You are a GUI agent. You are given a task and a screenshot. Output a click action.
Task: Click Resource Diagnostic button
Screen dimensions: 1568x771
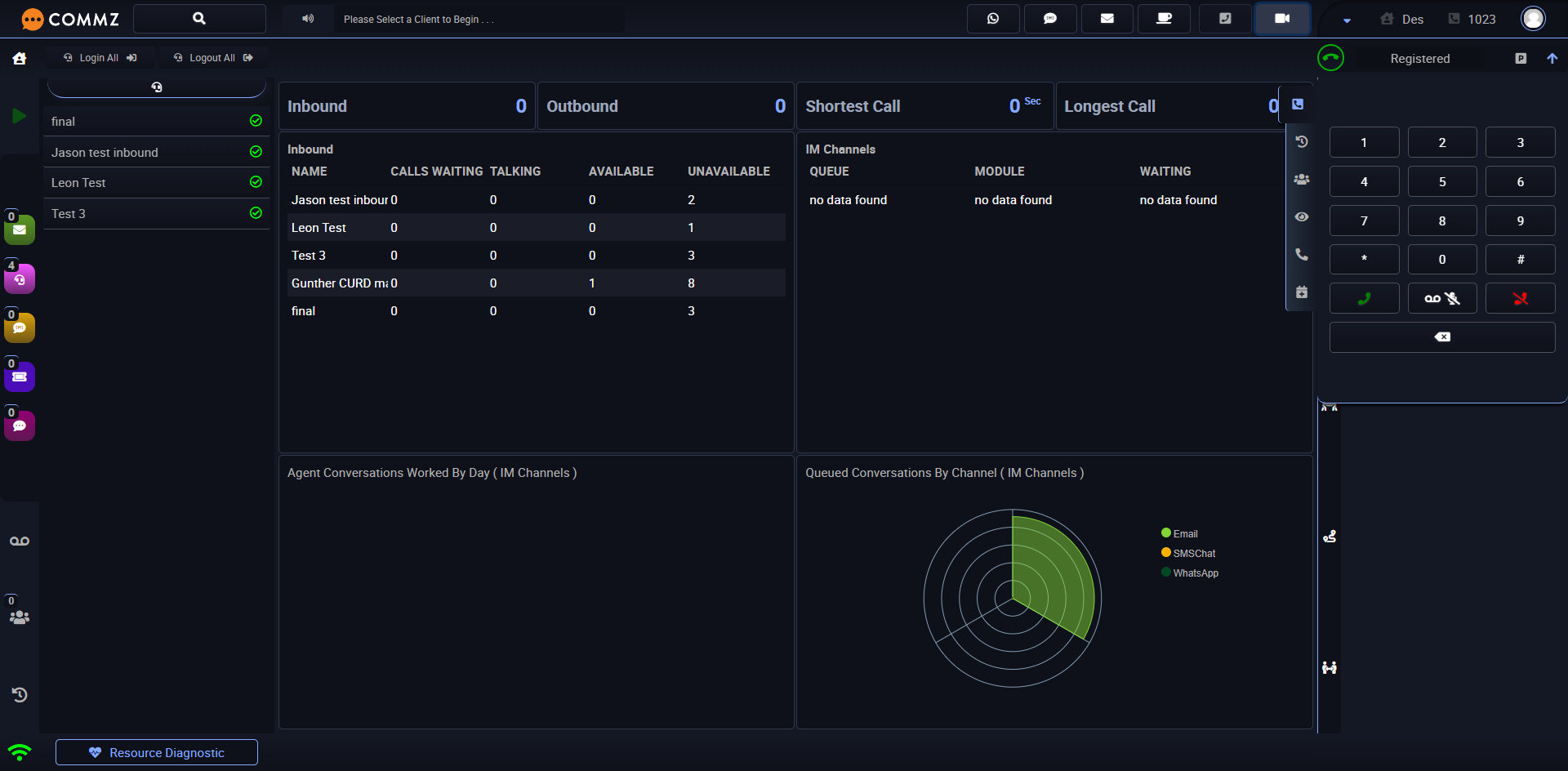point(157,752)
